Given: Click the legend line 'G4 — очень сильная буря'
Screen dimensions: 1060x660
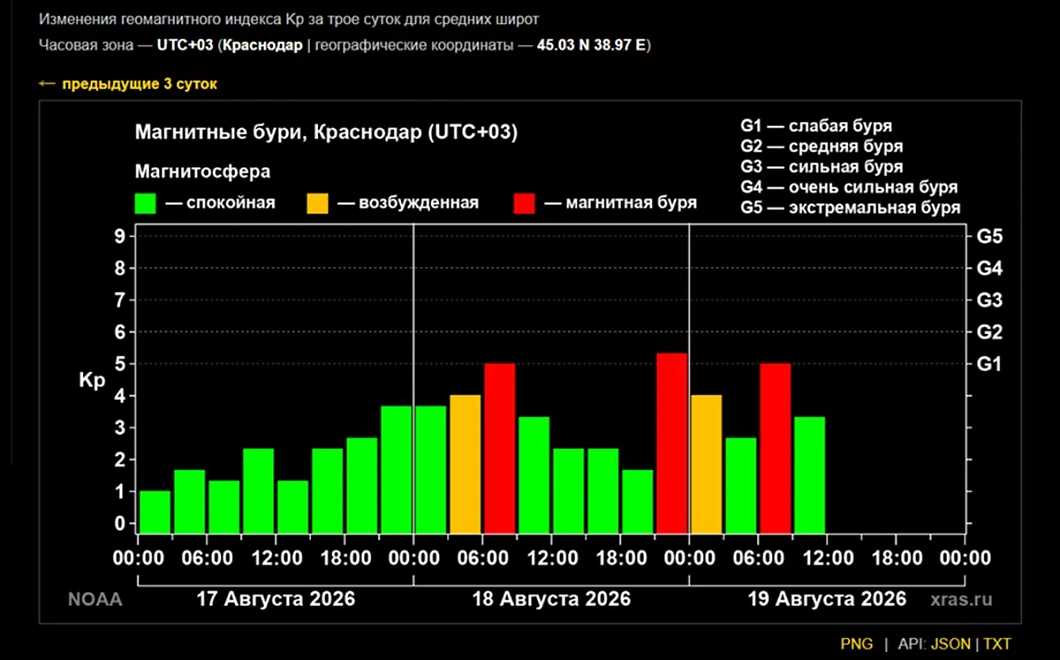Looking at the screenshot, I should point(849,187).
